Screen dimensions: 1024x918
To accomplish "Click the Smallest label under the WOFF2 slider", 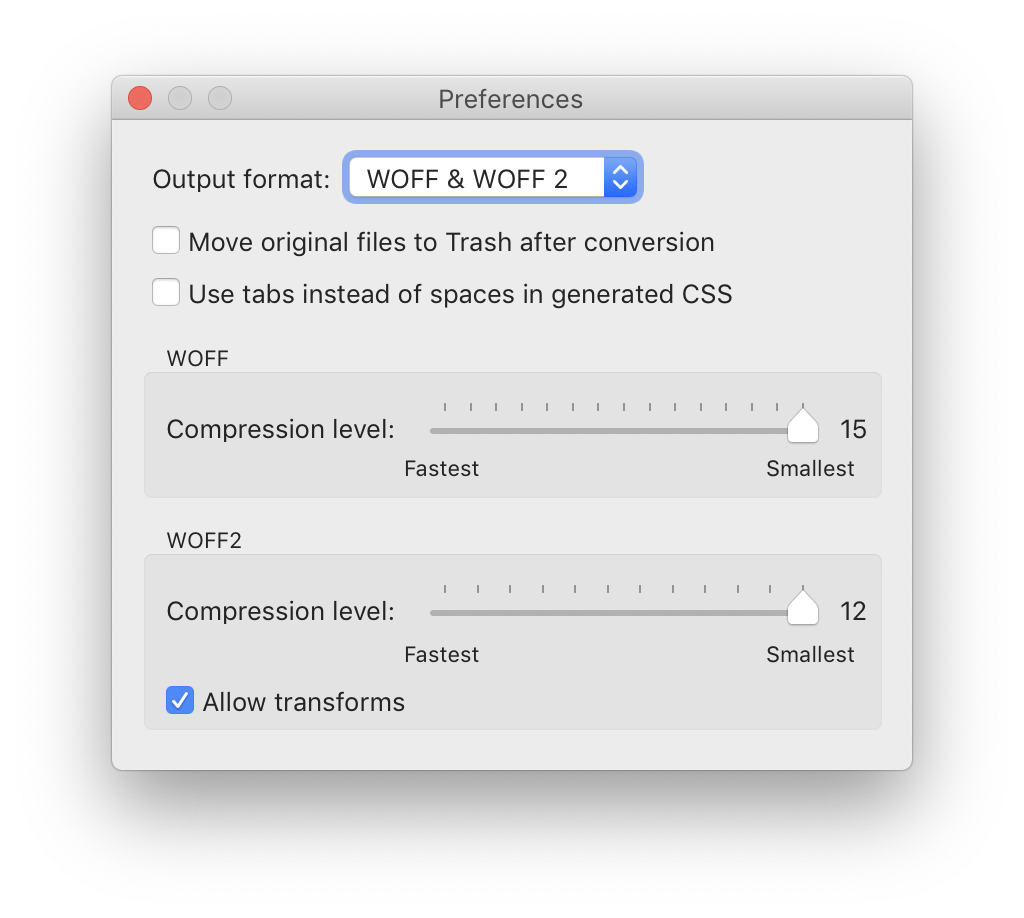I will (x=810, y=655).
